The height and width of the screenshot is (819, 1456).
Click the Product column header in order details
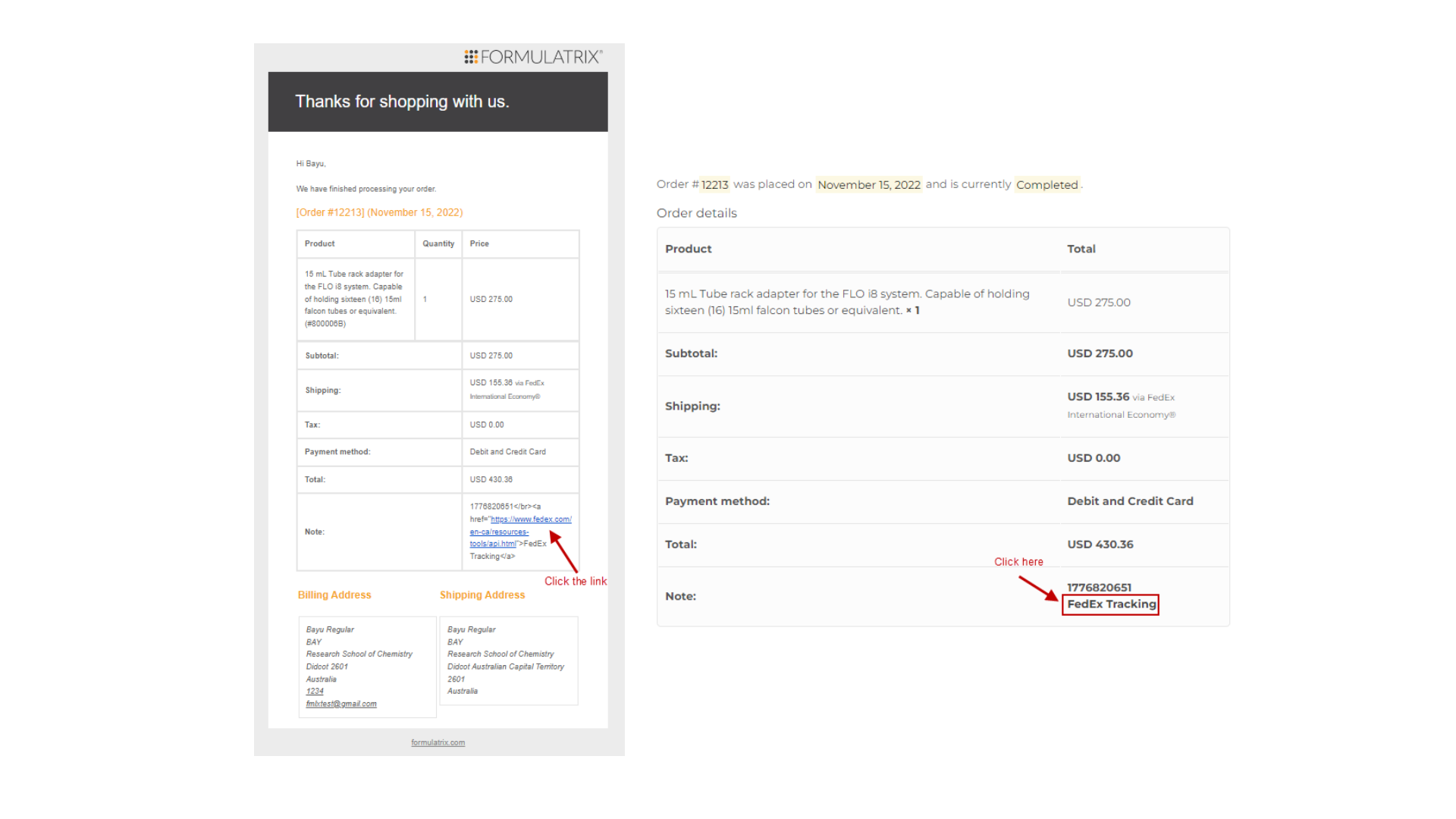pos(689,249)
